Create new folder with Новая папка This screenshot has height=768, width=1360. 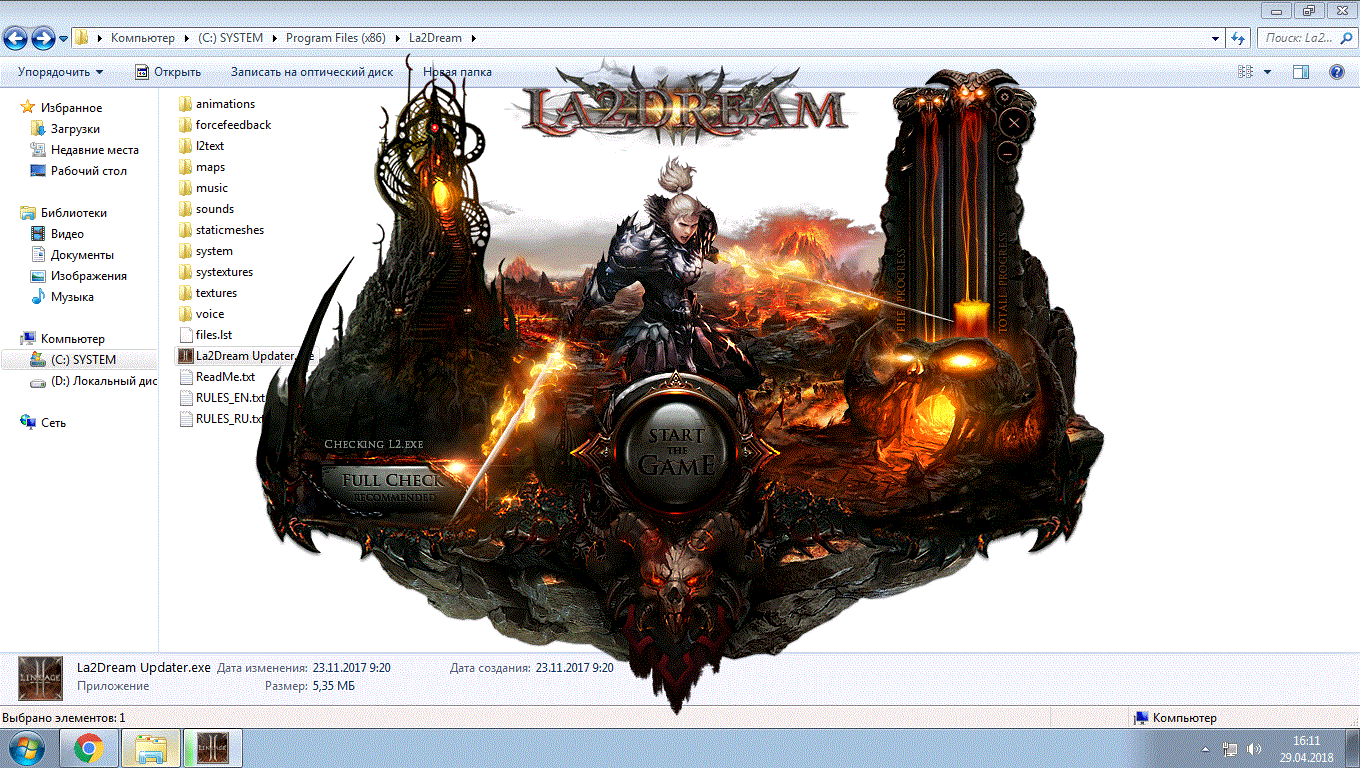(x=457, y=72)
